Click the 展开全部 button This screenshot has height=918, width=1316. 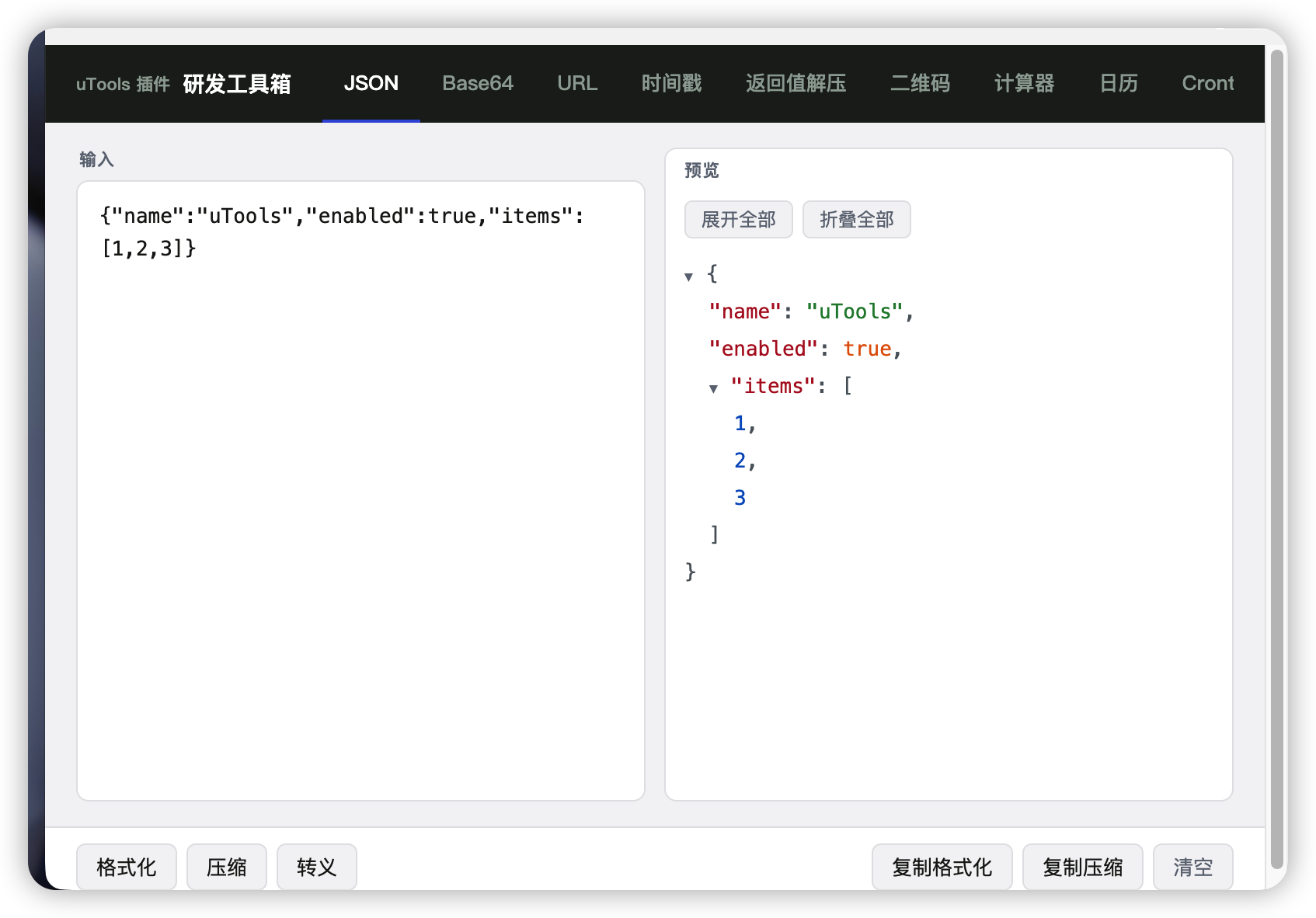[738, 220]
